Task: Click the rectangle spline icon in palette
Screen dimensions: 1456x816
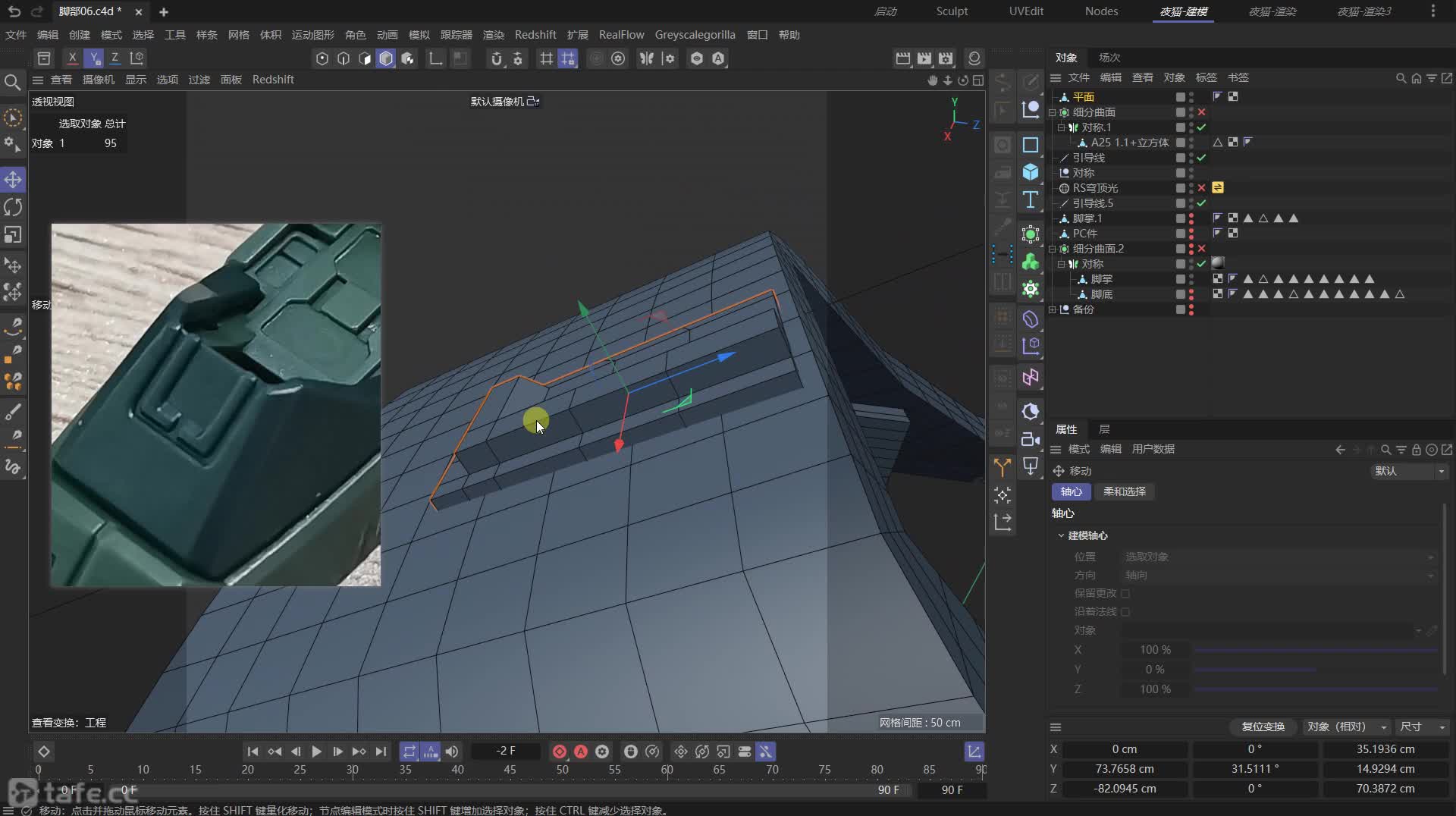Action: point(1030,145)
